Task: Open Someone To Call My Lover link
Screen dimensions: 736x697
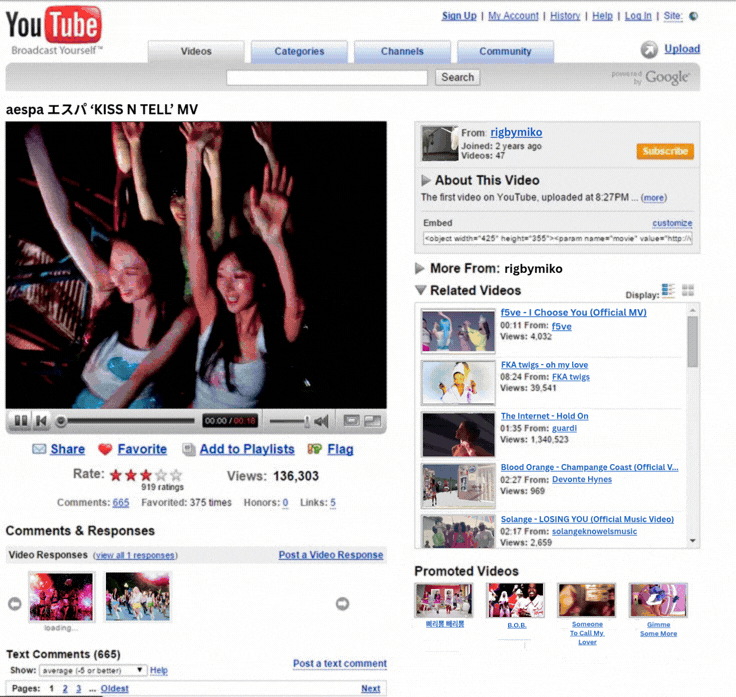Action: tap(587, 633)
